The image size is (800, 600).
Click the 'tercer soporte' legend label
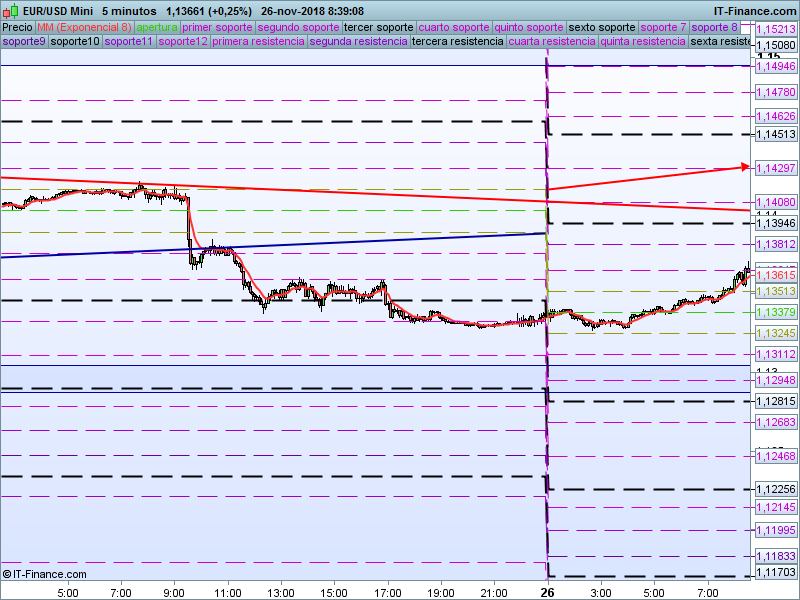(x=372, y=27)
